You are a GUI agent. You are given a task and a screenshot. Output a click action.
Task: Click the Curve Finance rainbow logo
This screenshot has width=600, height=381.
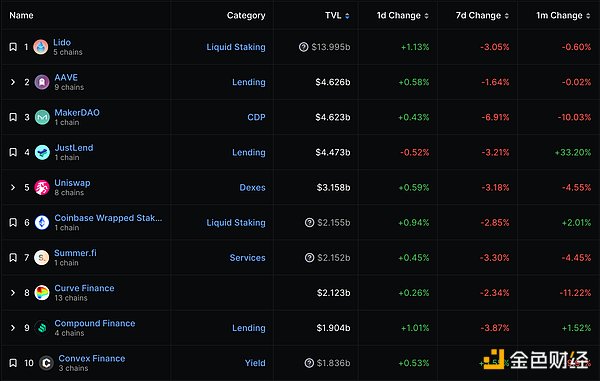point(42,293)
